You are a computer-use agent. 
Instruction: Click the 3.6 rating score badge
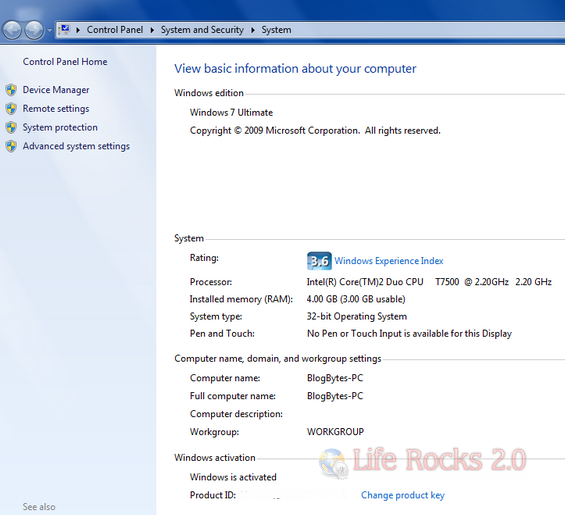[319, 261]
